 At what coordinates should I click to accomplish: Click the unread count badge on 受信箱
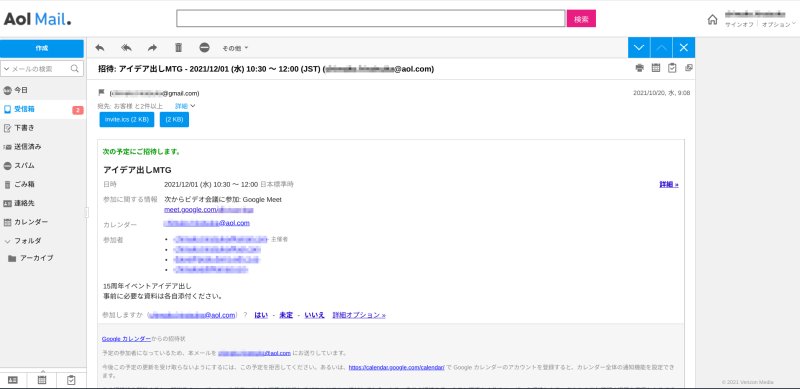coord(78,110)
